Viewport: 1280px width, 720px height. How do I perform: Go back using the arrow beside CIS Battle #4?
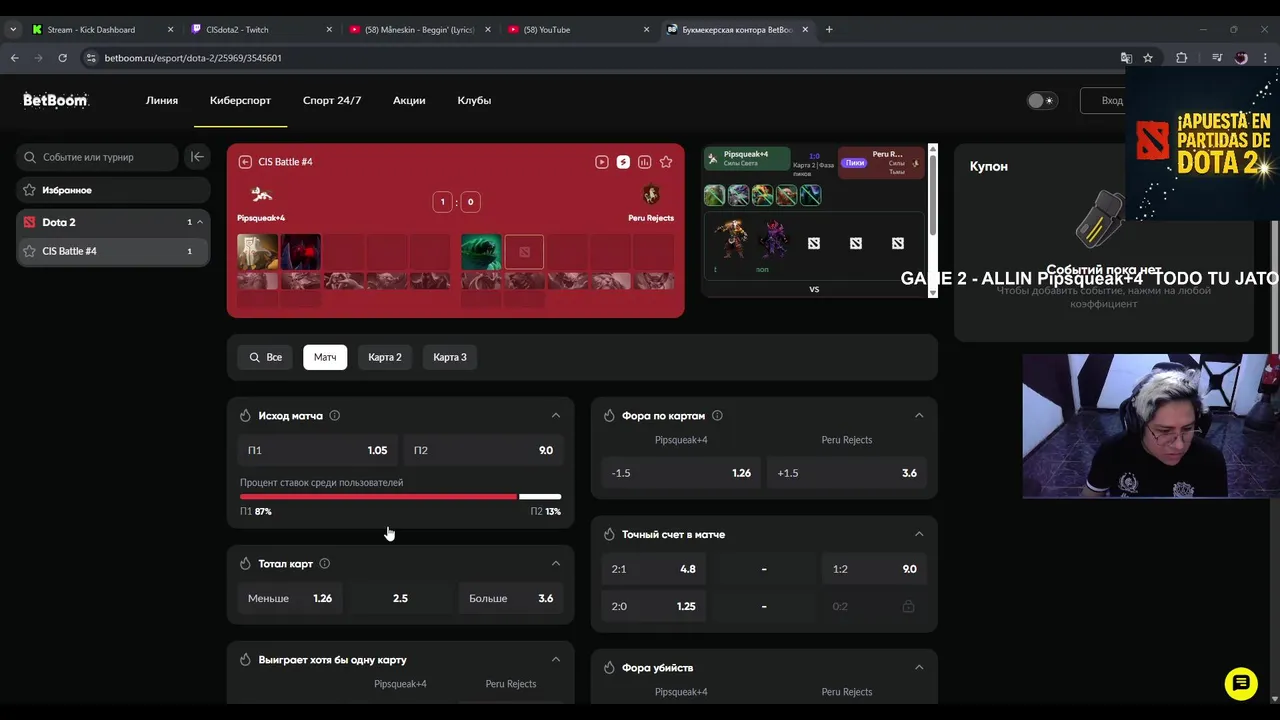coord(245,162)
